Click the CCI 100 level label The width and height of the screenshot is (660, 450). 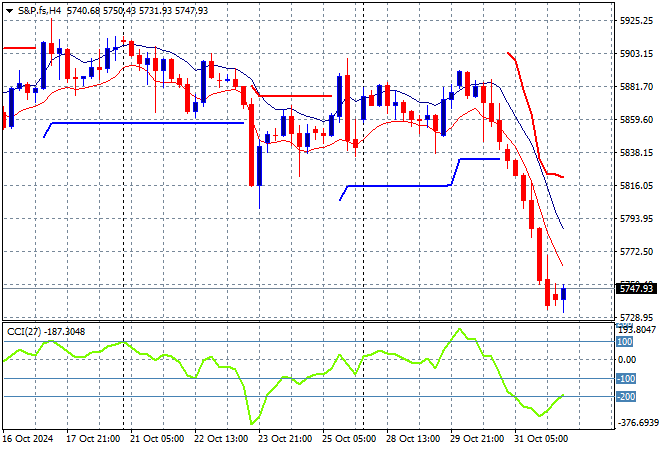pyautogui.click(x=625, y=342)
